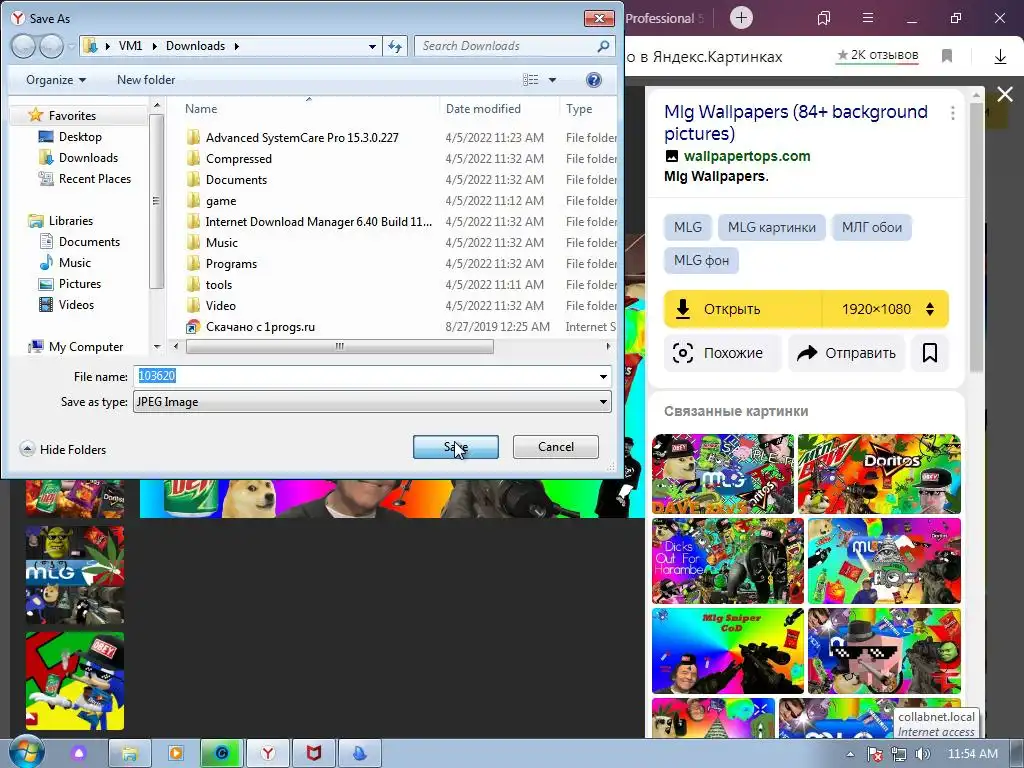Click Похожие to find similar images
Screen dimensions: 1024x768
(x=722, y=353)
